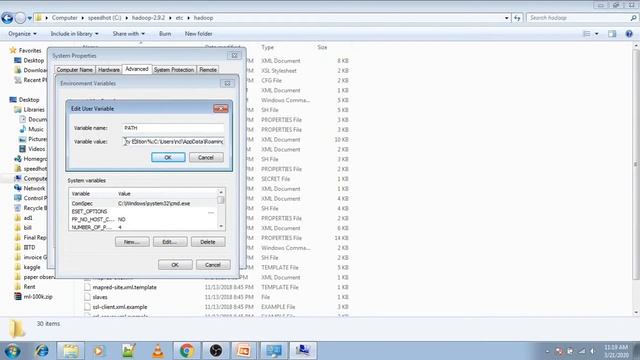Click the Type column header
Image resolution: width=640 pixels, height=360 pixels.
(x=268, y=47)
